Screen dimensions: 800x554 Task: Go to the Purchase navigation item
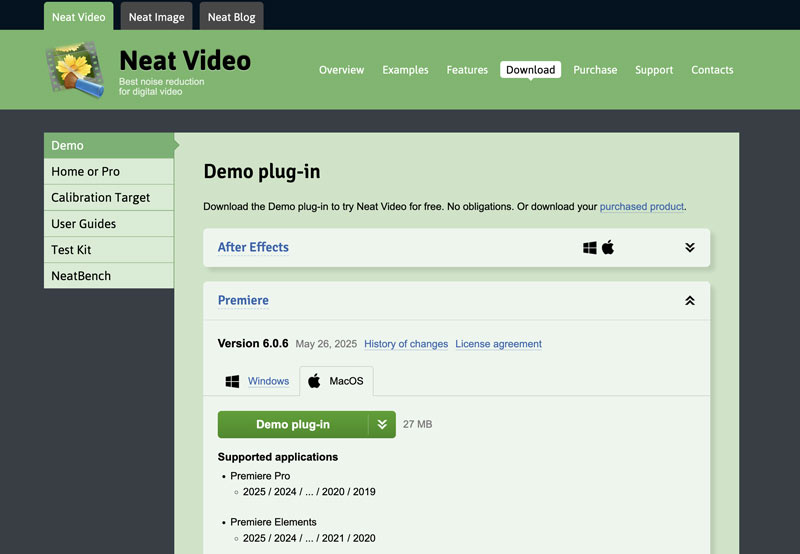(x=595, y=70)
